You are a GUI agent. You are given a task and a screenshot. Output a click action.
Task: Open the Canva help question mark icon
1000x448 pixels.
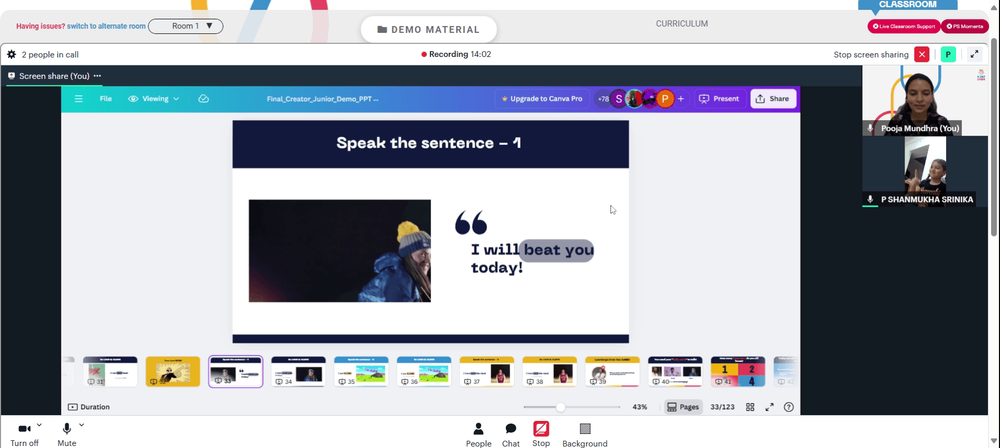[789, 407]
